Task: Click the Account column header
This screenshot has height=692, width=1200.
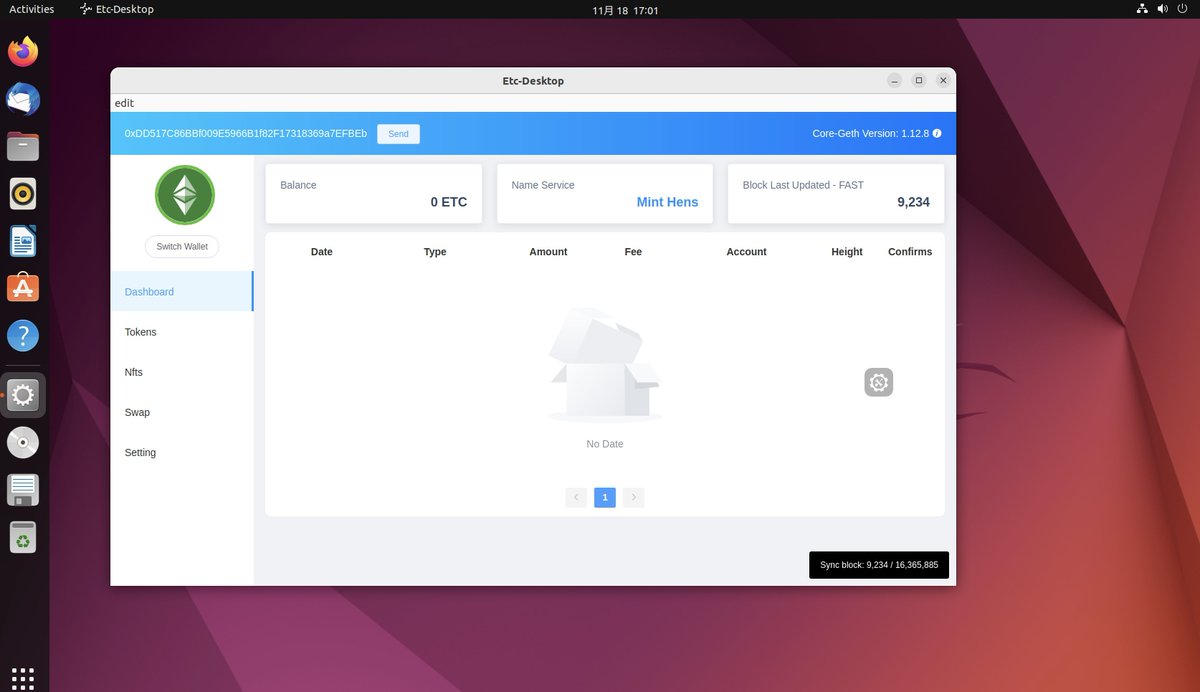Action: click(746, 252)
